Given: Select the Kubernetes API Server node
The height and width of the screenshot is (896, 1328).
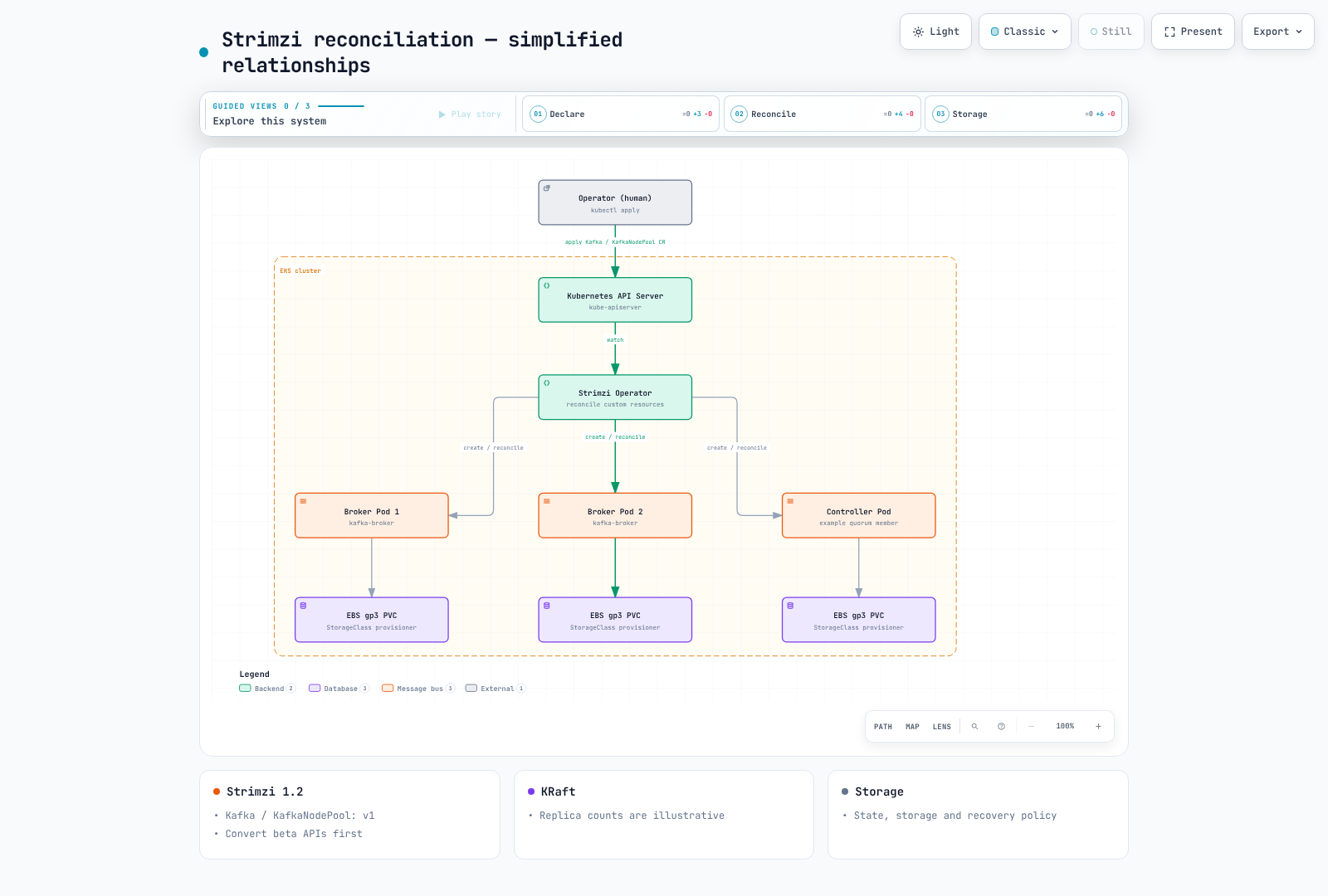Looking at the screenshot, I should point(615,300).
